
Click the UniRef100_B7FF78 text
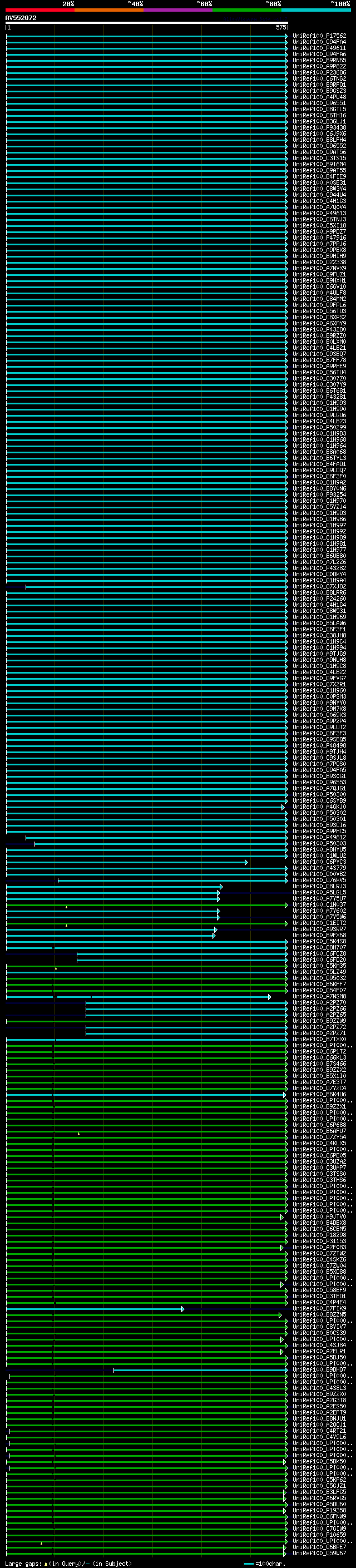319,360
